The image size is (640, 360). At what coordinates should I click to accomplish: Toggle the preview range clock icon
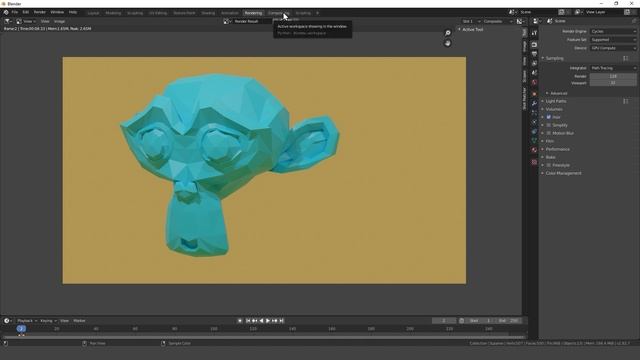click(x=462, y=321)
